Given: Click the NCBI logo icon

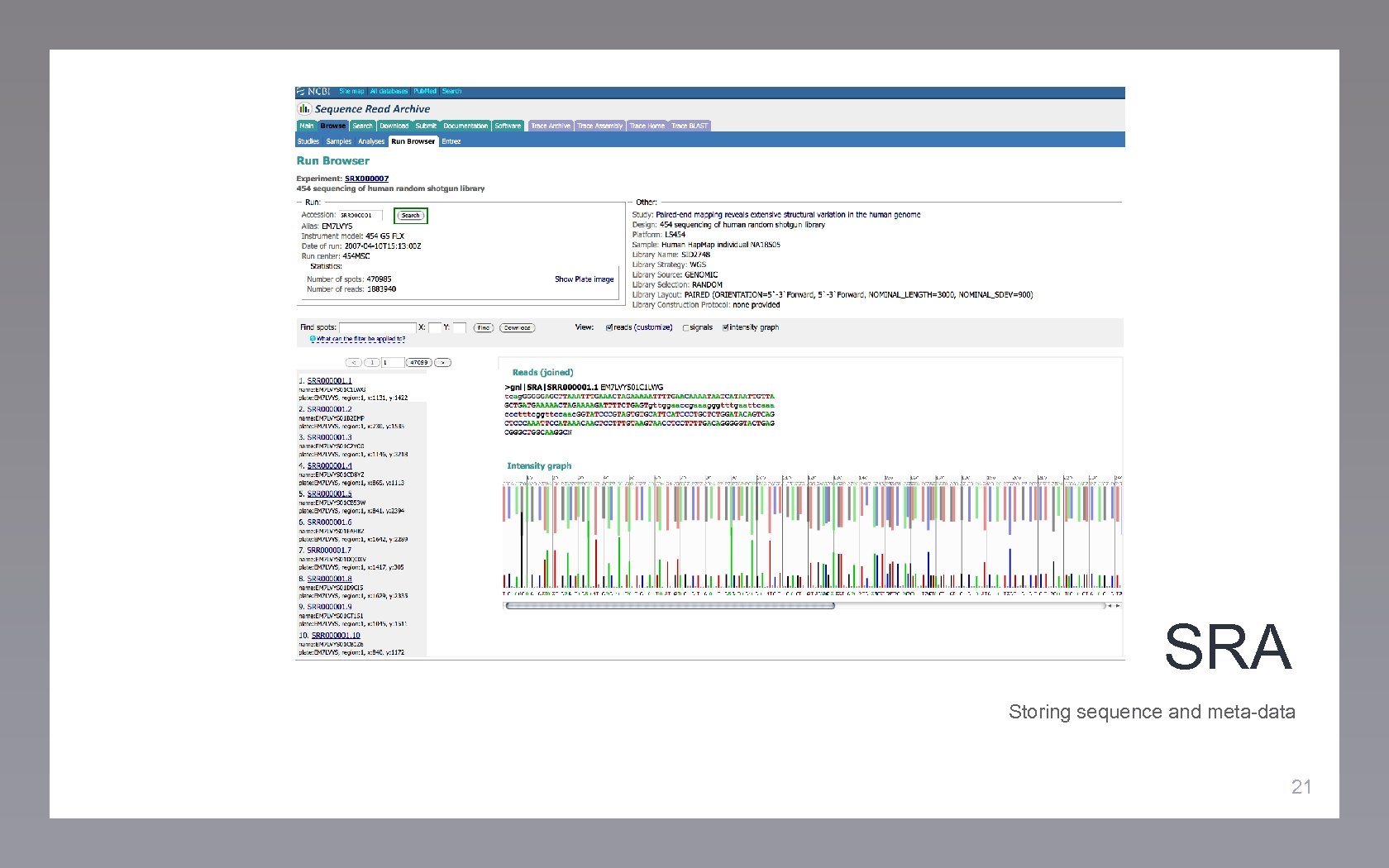Looking at the screenshot, I should (301, 91).
